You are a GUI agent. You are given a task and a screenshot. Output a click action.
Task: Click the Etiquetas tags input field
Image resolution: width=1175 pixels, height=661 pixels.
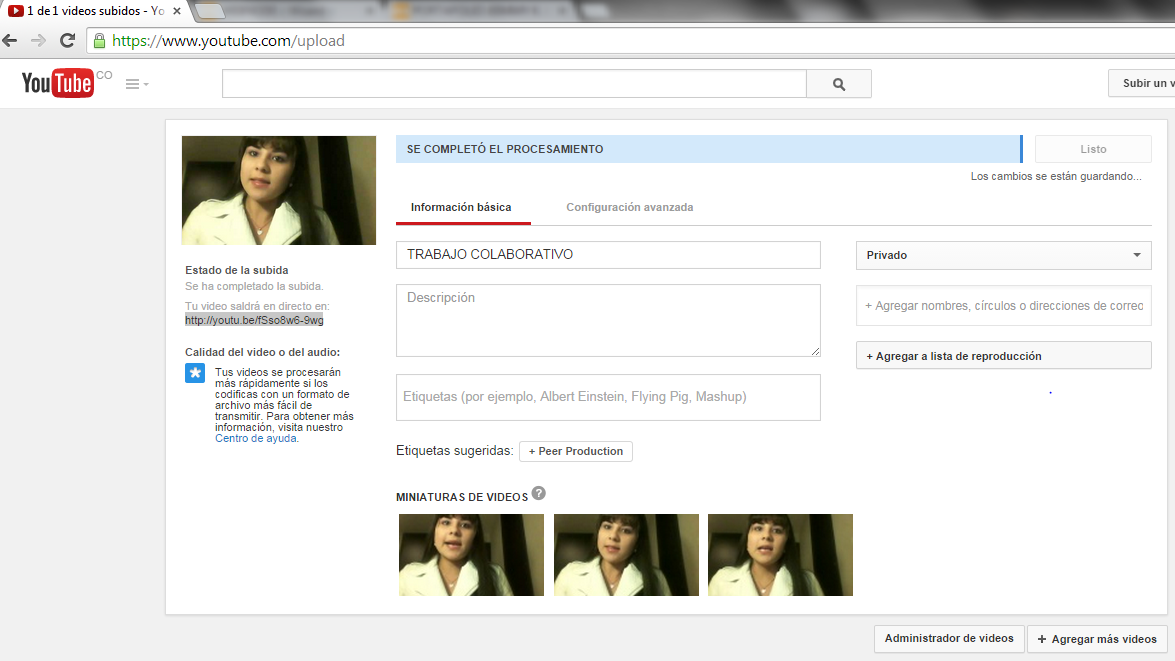click(608, 397)
